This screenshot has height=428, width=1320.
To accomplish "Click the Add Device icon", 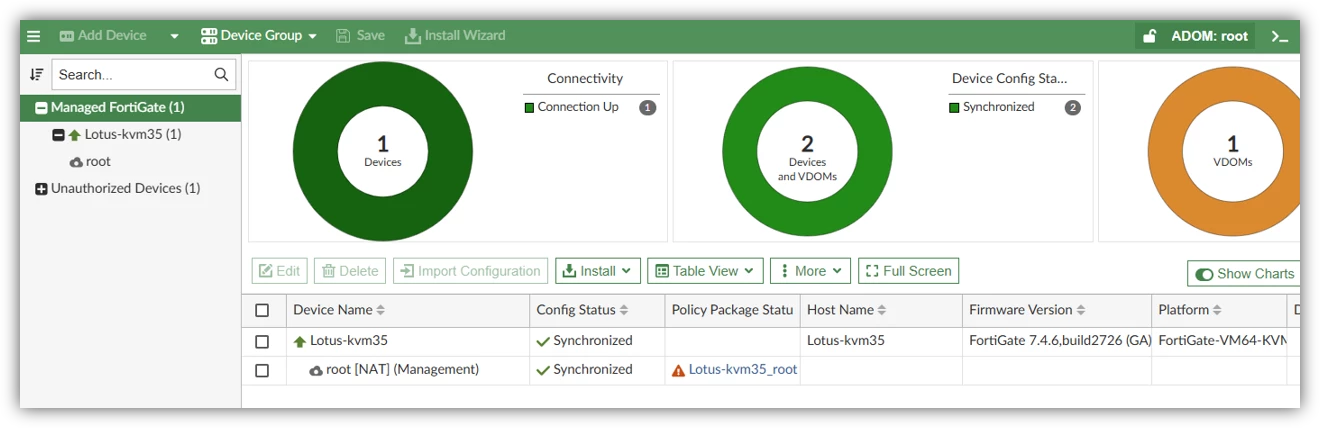I will click(x=67, y=36).
